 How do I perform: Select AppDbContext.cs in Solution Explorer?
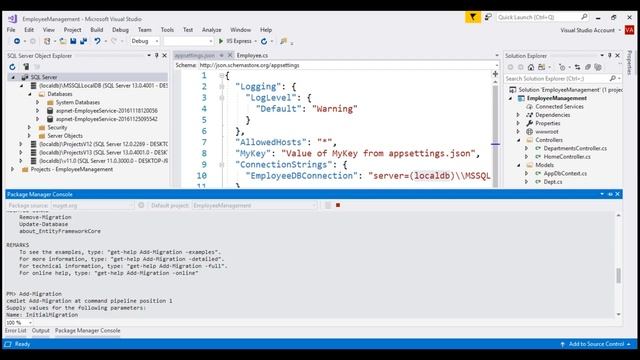(565, 173)
